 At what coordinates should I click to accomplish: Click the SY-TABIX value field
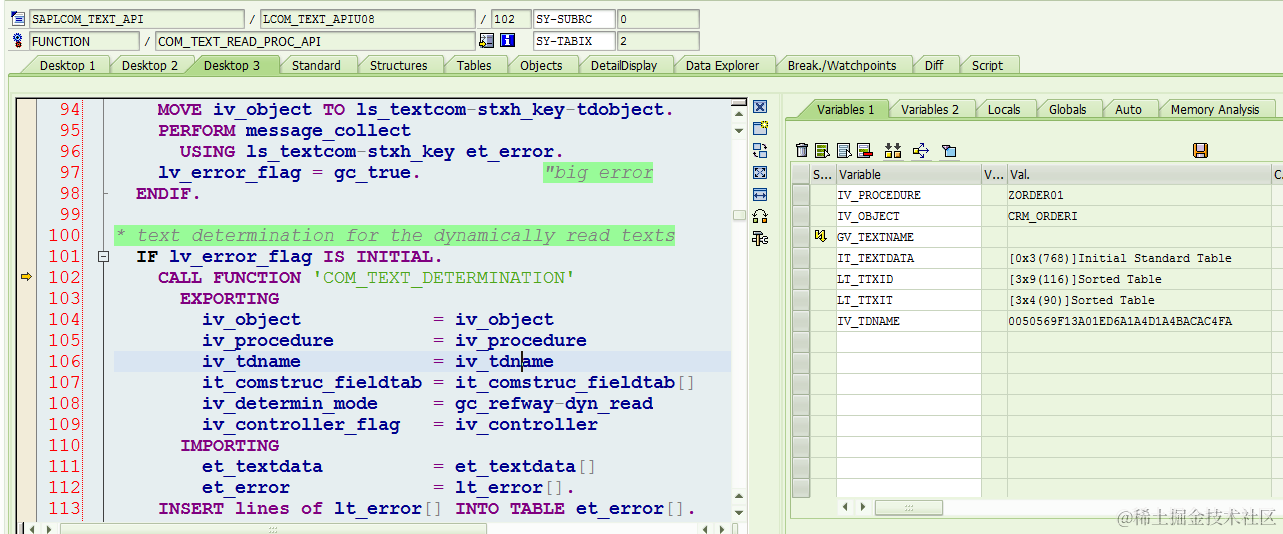pos(658,41)
